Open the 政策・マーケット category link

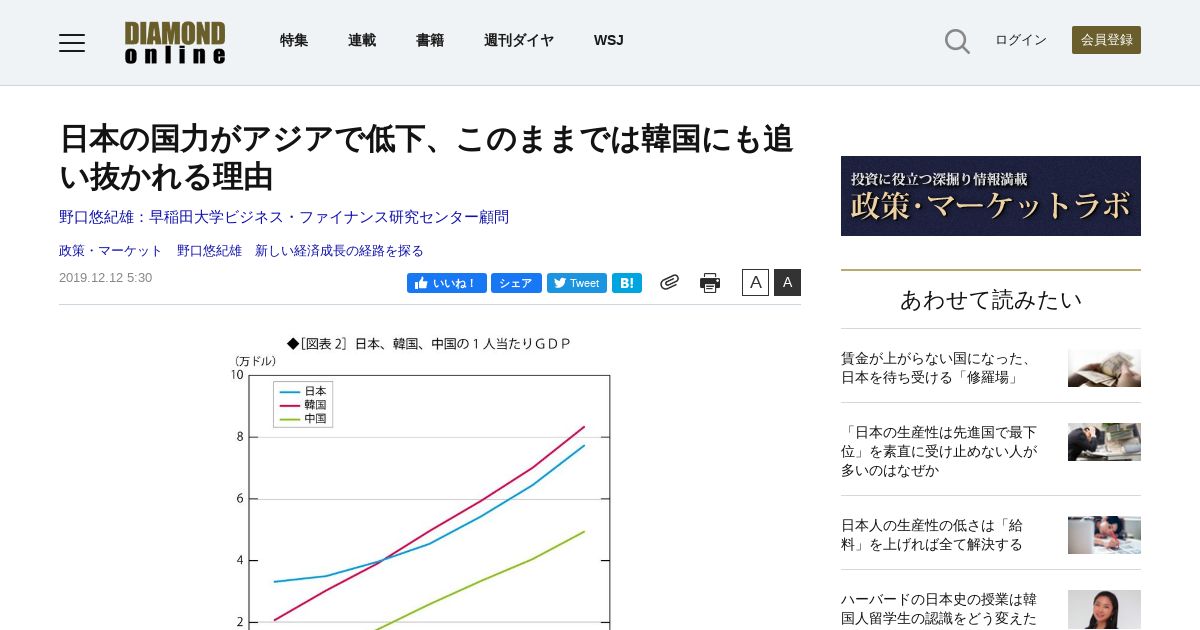pyautogui.click(x=111, y=251)
